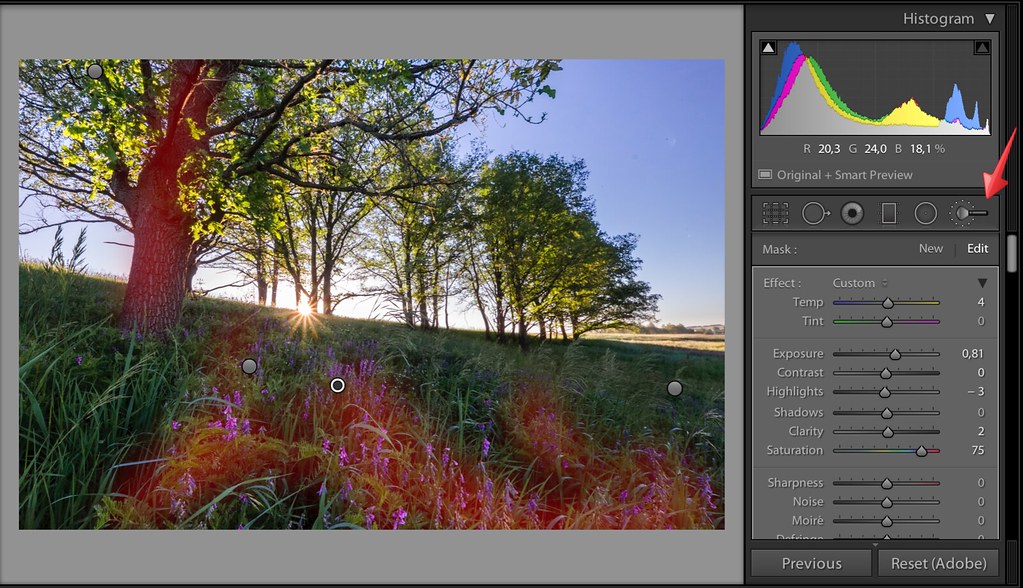This screenshot has width=1023, height=588.
Task: Toggle shadow clipping indicator in histogram
Action: (768, 48)
